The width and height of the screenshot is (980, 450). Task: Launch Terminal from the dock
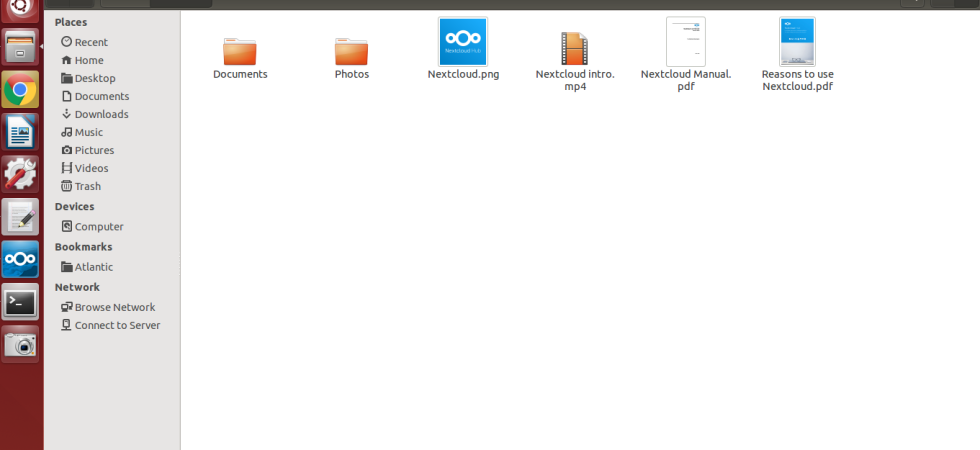(x=21, y=302)
